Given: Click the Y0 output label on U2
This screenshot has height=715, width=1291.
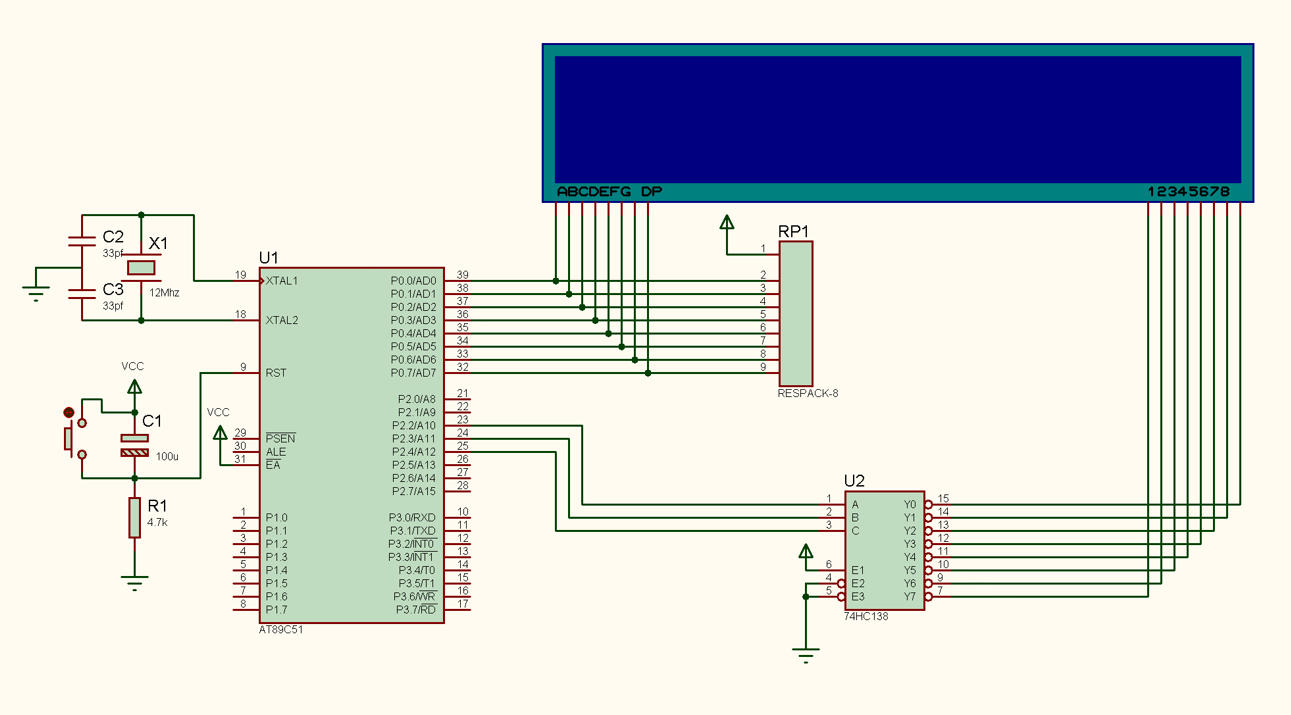Looking at the screenshot, I should pyautogui.click(x=909, y=505).
